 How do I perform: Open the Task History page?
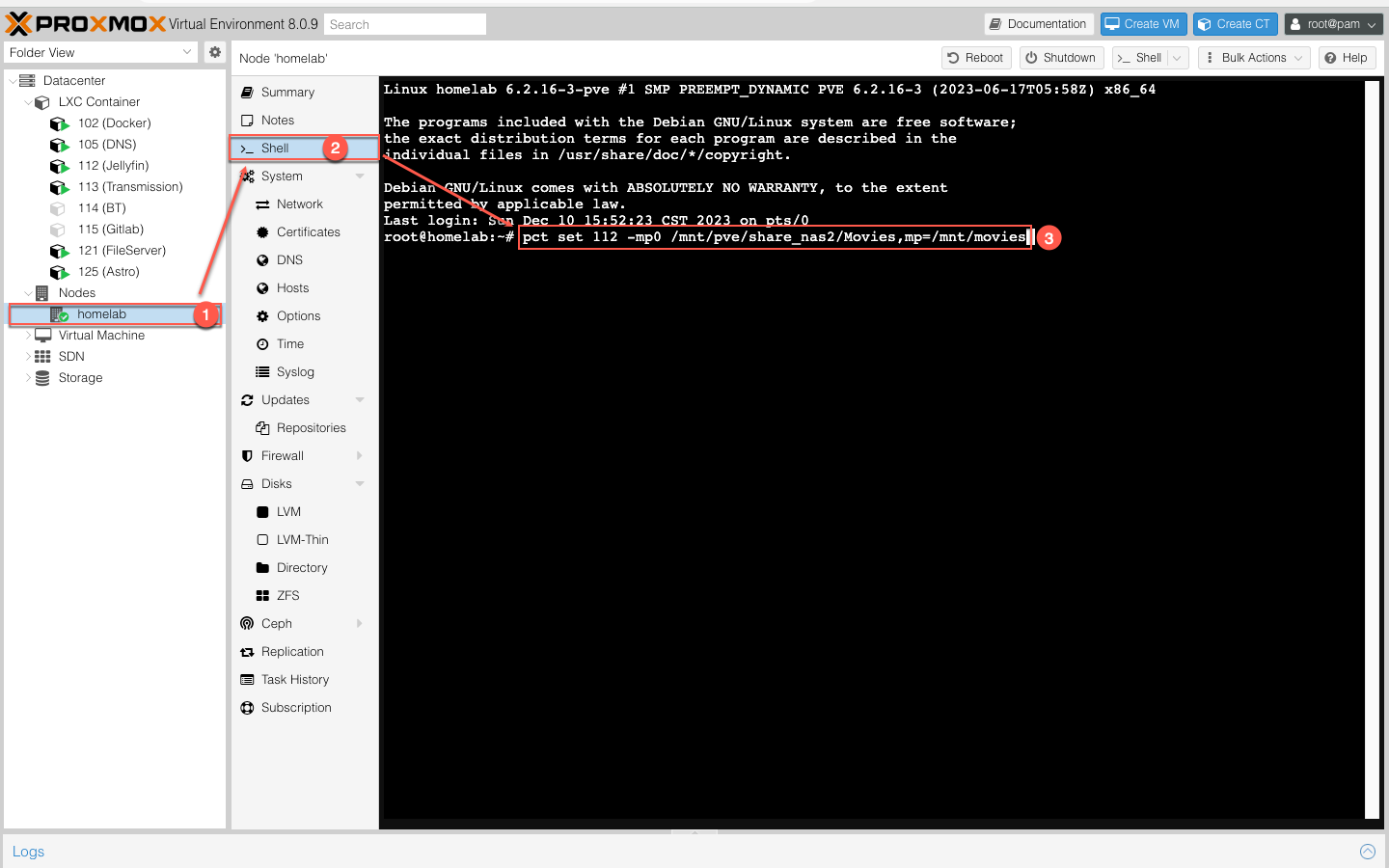pos(305,680)
